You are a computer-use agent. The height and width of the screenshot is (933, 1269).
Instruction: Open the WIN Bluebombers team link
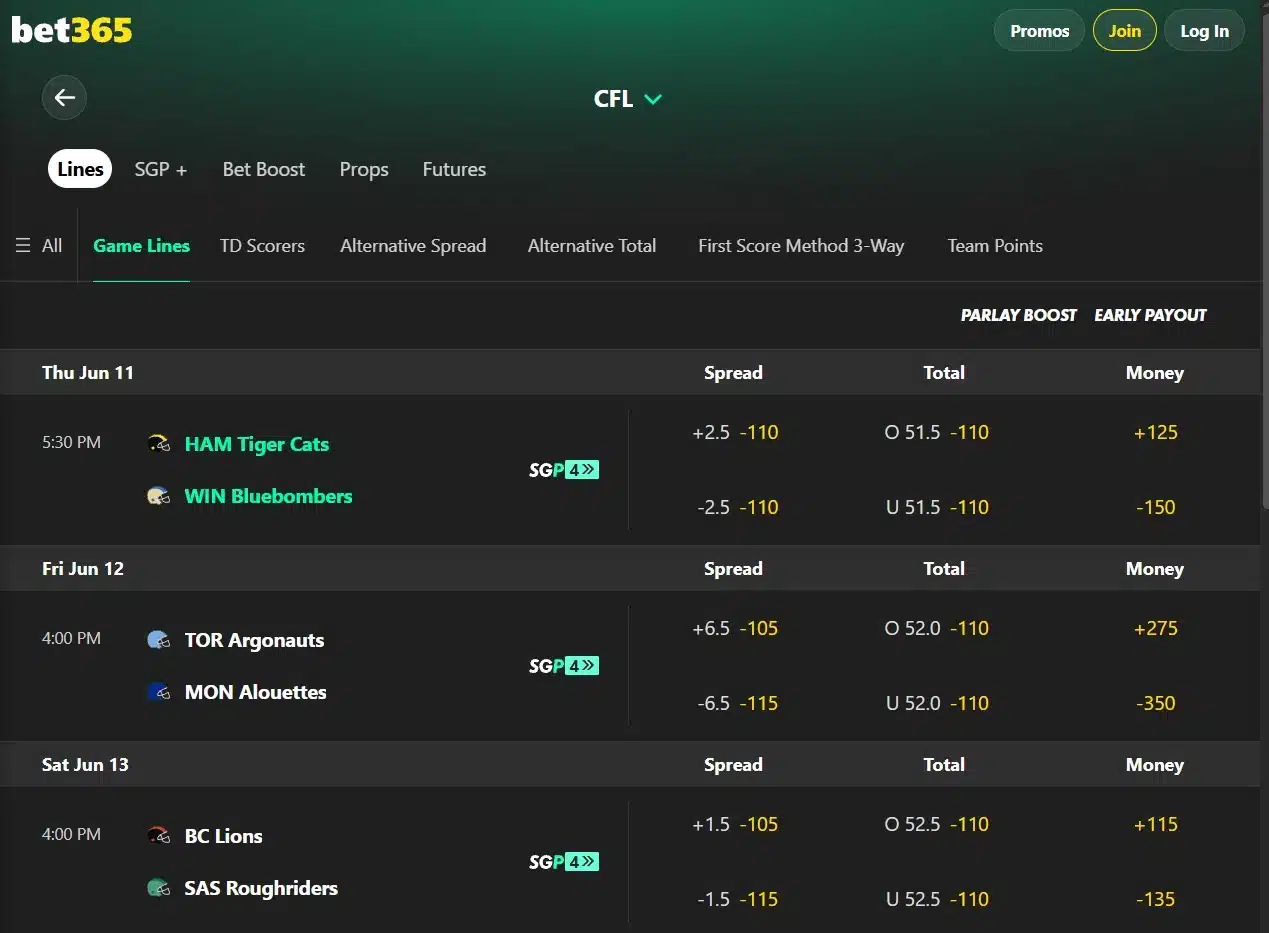(x=269, y=496)
